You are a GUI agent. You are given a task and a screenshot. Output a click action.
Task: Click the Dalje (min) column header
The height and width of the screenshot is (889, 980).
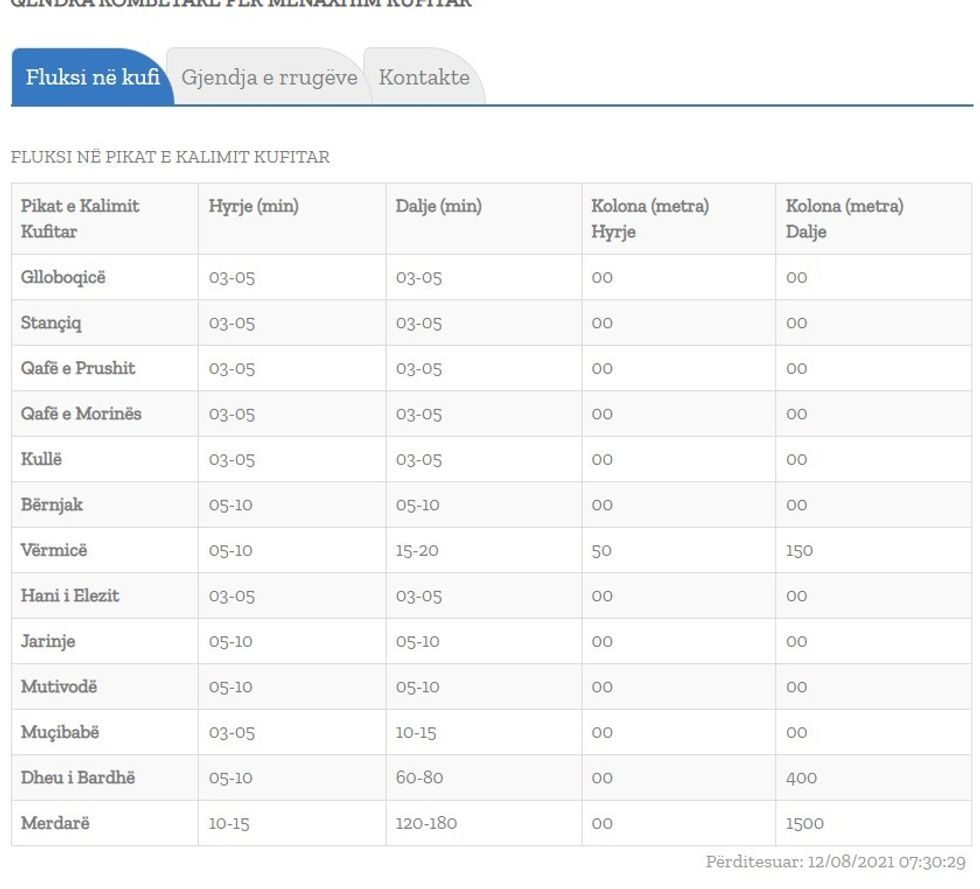point(438,207)
